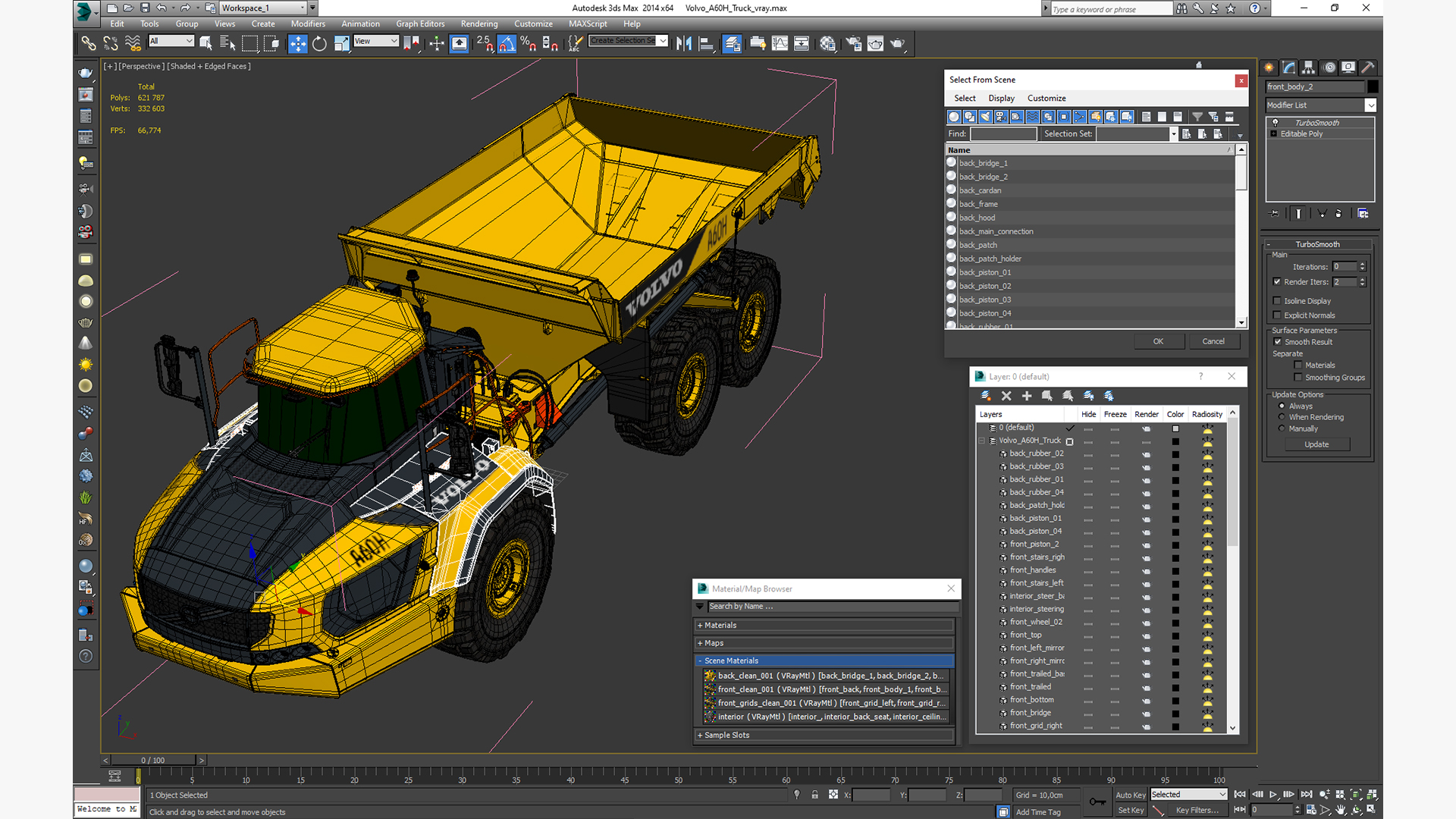Open the Material Editor icon
Image resolution: width=1456 pixels, height=819 pixels.
click(x=827, y=44)
